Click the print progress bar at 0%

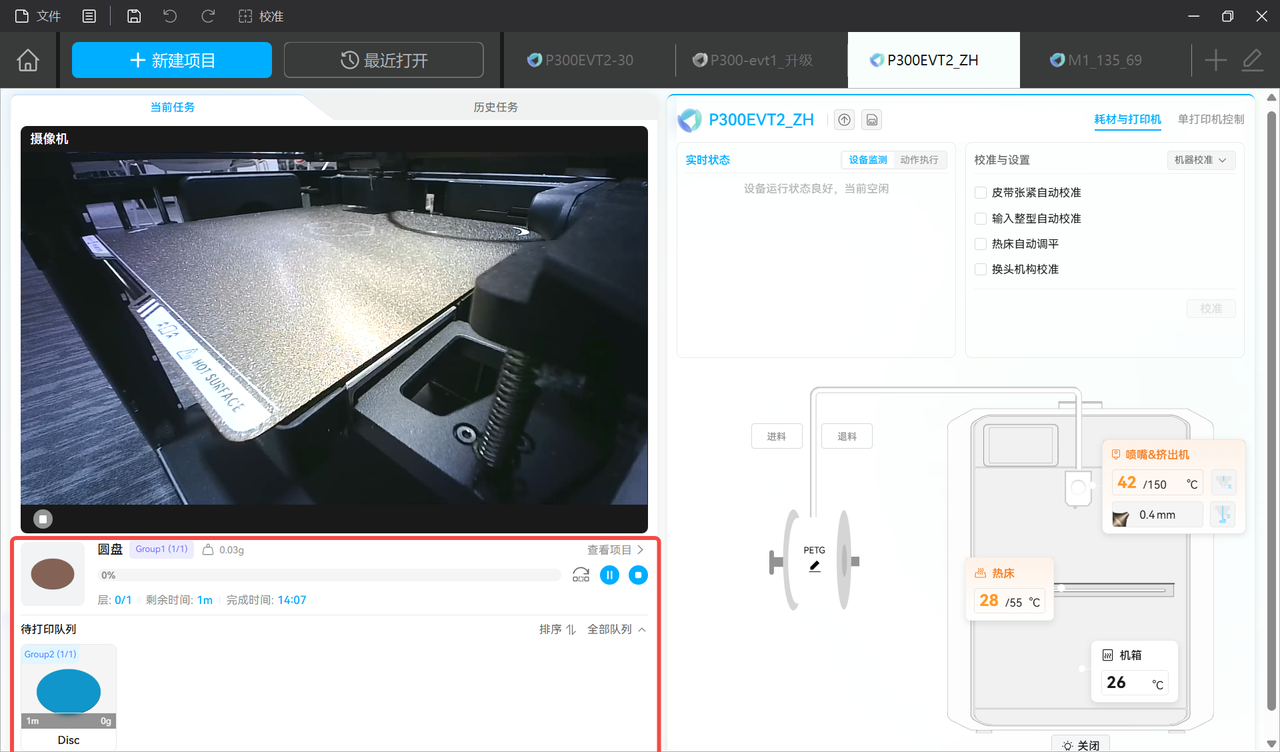pyautogui.click(x=330, y=575)
